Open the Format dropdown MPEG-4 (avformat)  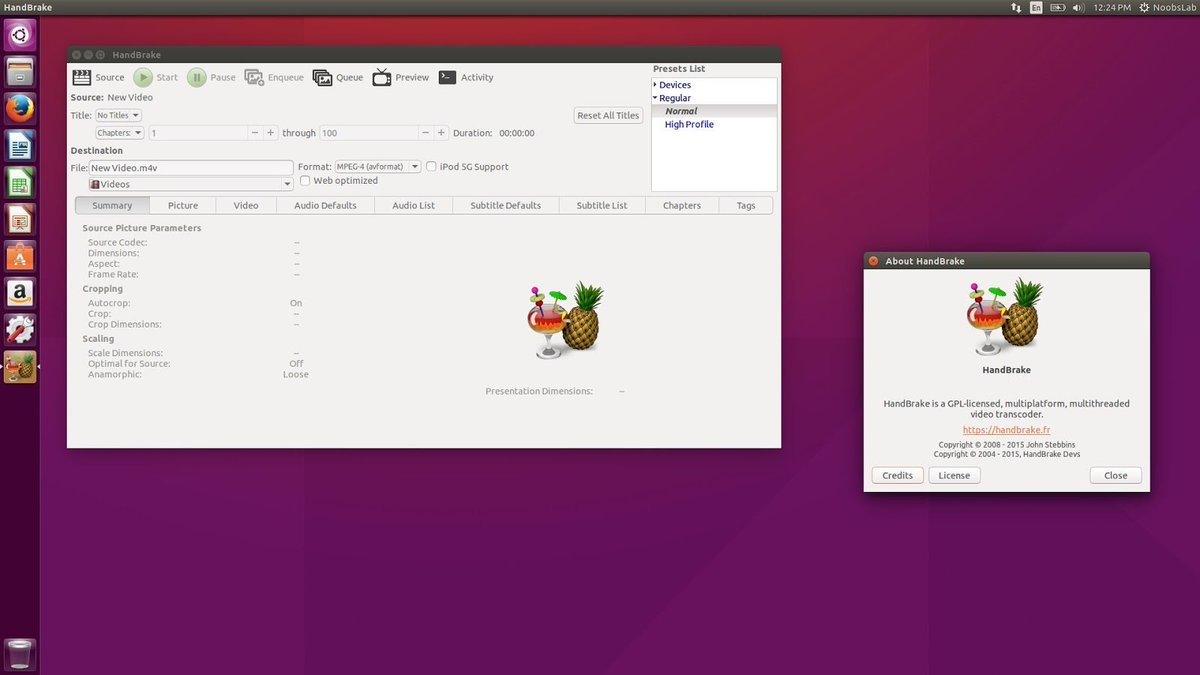coord(378,167)
